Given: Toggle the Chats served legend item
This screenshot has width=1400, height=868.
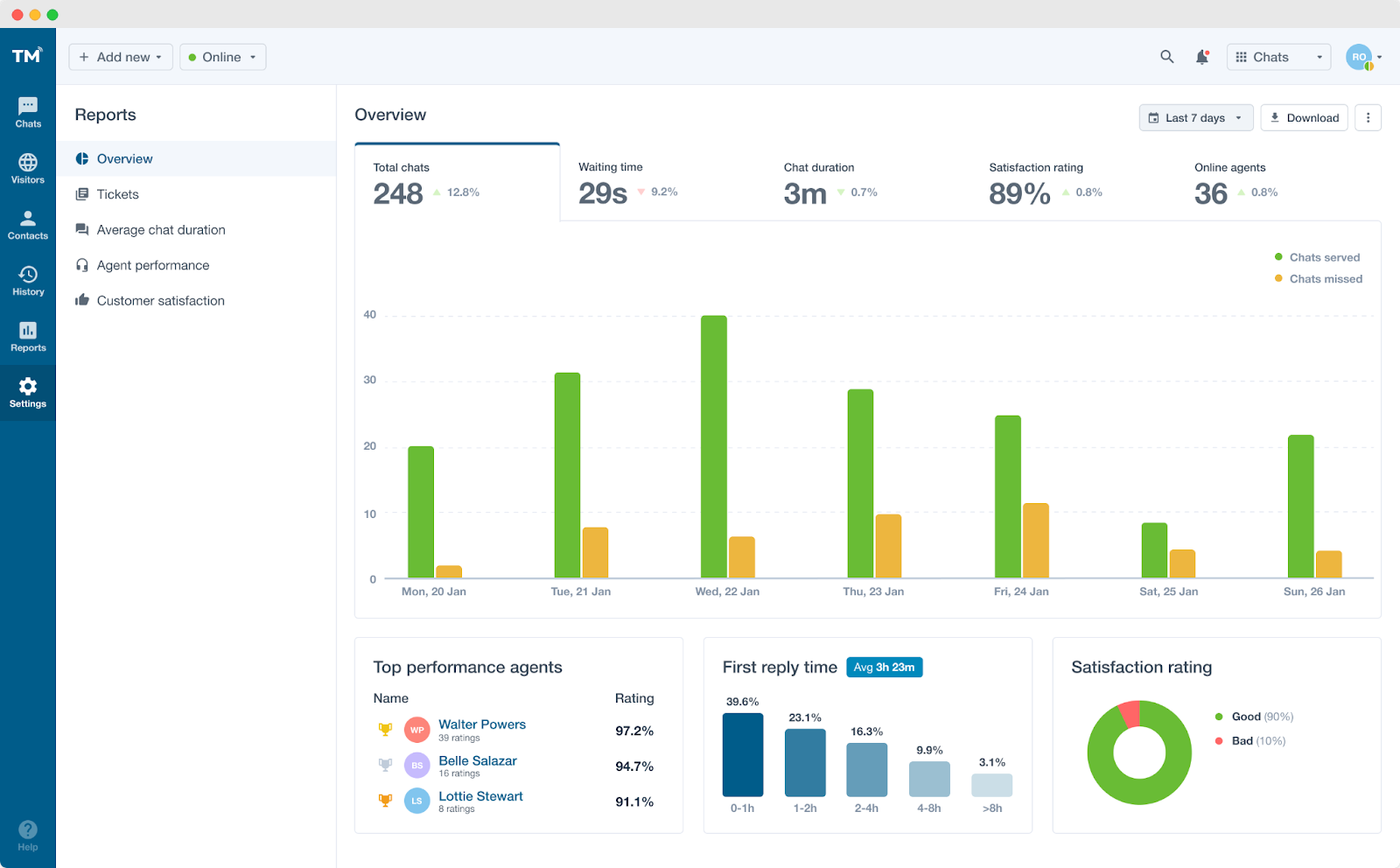Looking at the screenshot, I should [1318, 257].
